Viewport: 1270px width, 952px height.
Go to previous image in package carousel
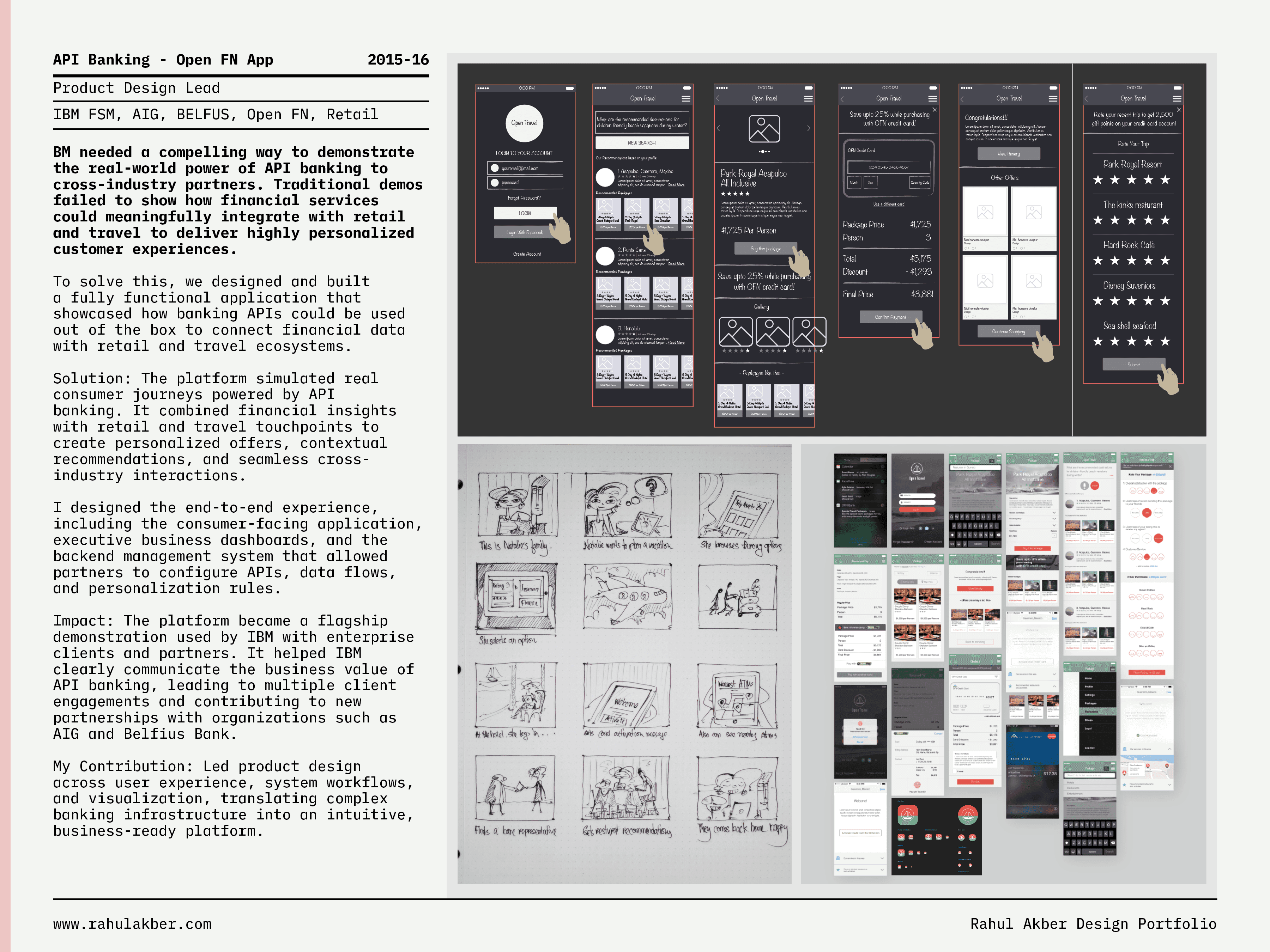click(x=718, y=128)
